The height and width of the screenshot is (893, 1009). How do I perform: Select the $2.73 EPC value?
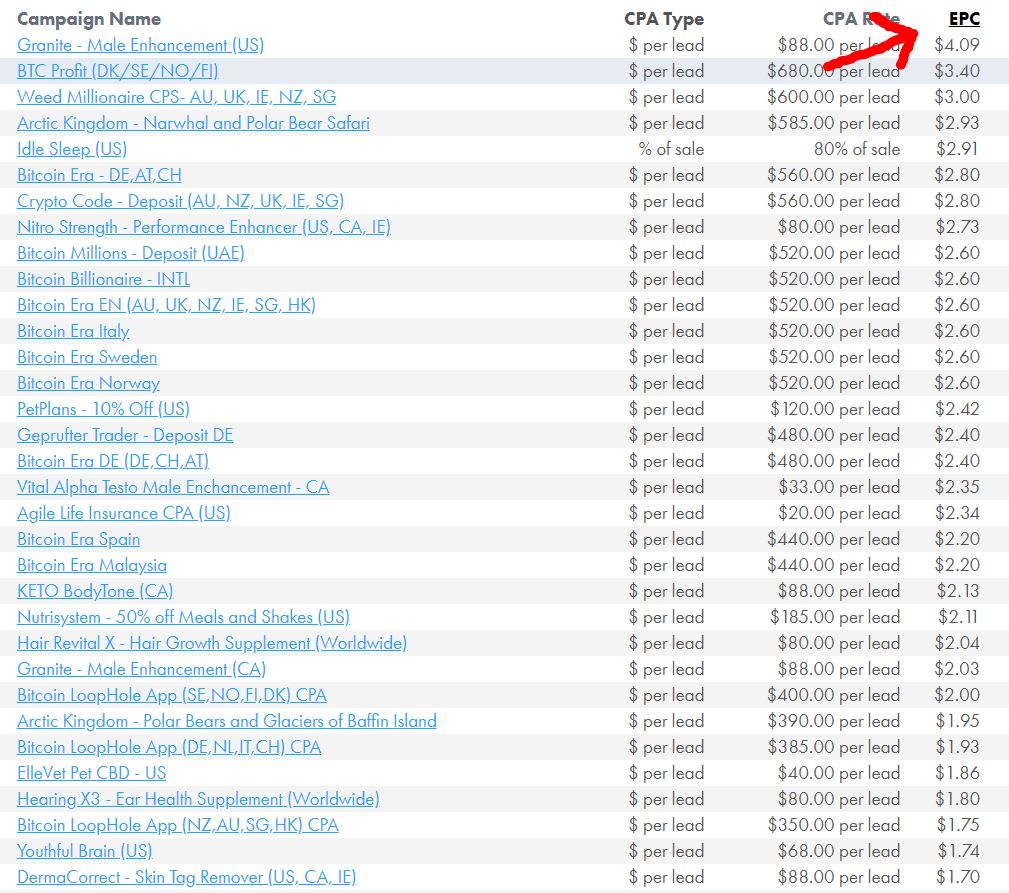[957, 227]
